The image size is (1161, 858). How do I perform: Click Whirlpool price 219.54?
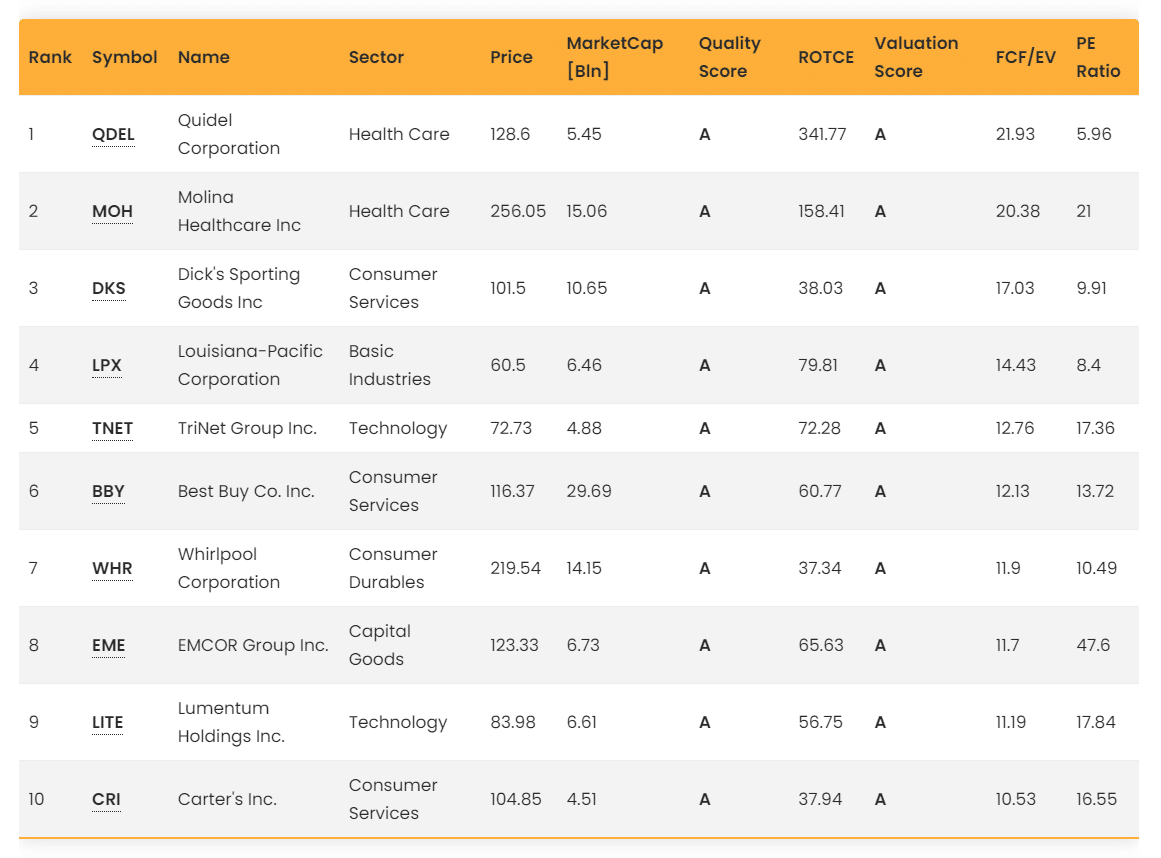[x=515, y=568]
